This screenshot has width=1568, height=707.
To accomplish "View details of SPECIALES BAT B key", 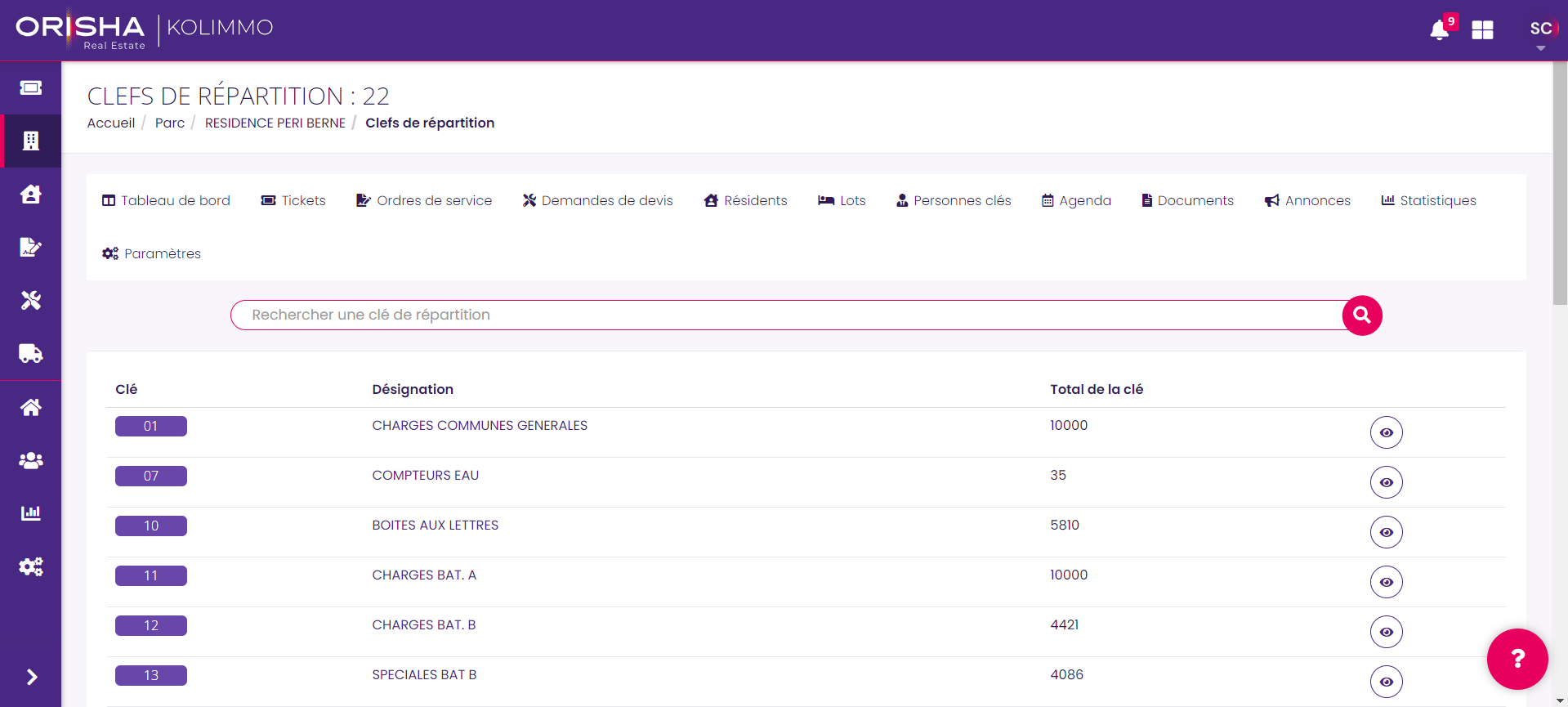I will (1387, 682).
